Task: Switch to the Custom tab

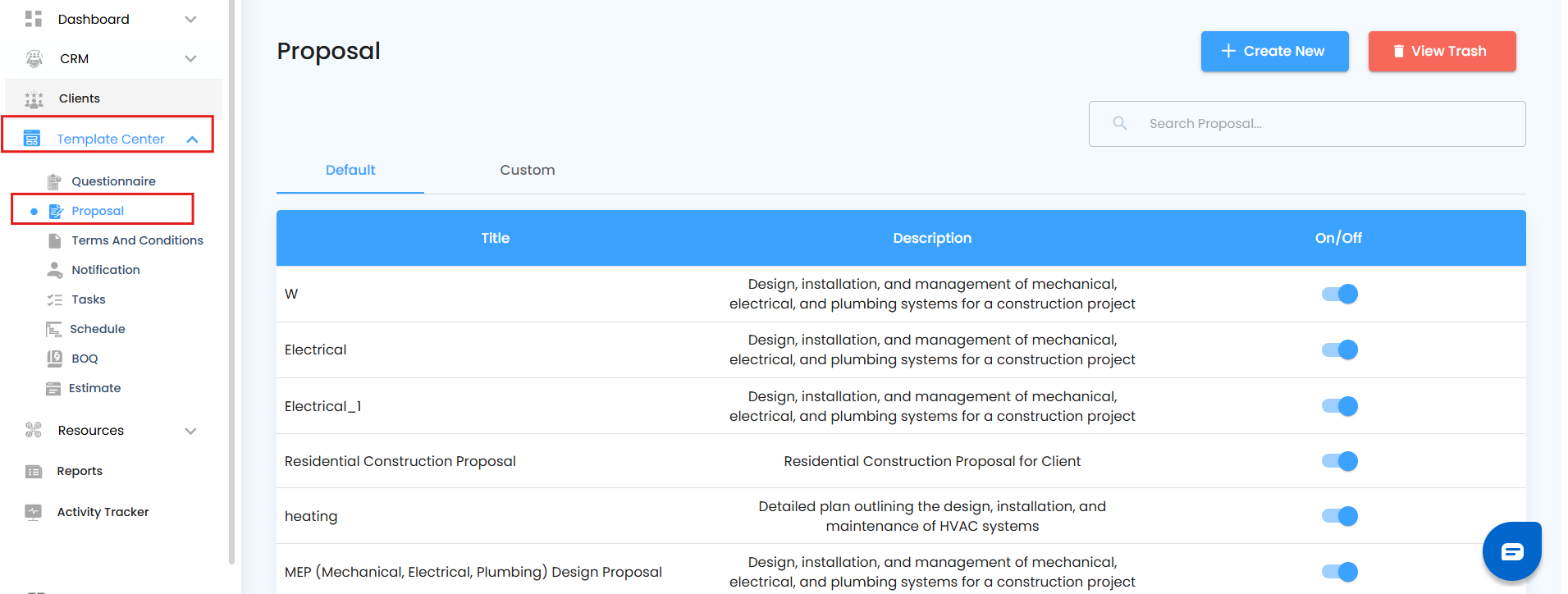Action: 527,170
